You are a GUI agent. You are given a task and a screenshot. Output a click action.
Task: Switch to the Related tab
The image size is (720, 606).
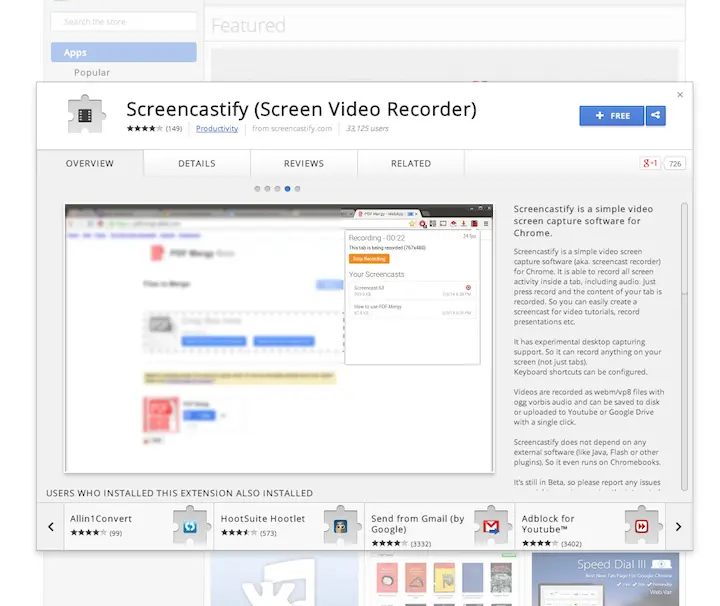pos(411,163)
